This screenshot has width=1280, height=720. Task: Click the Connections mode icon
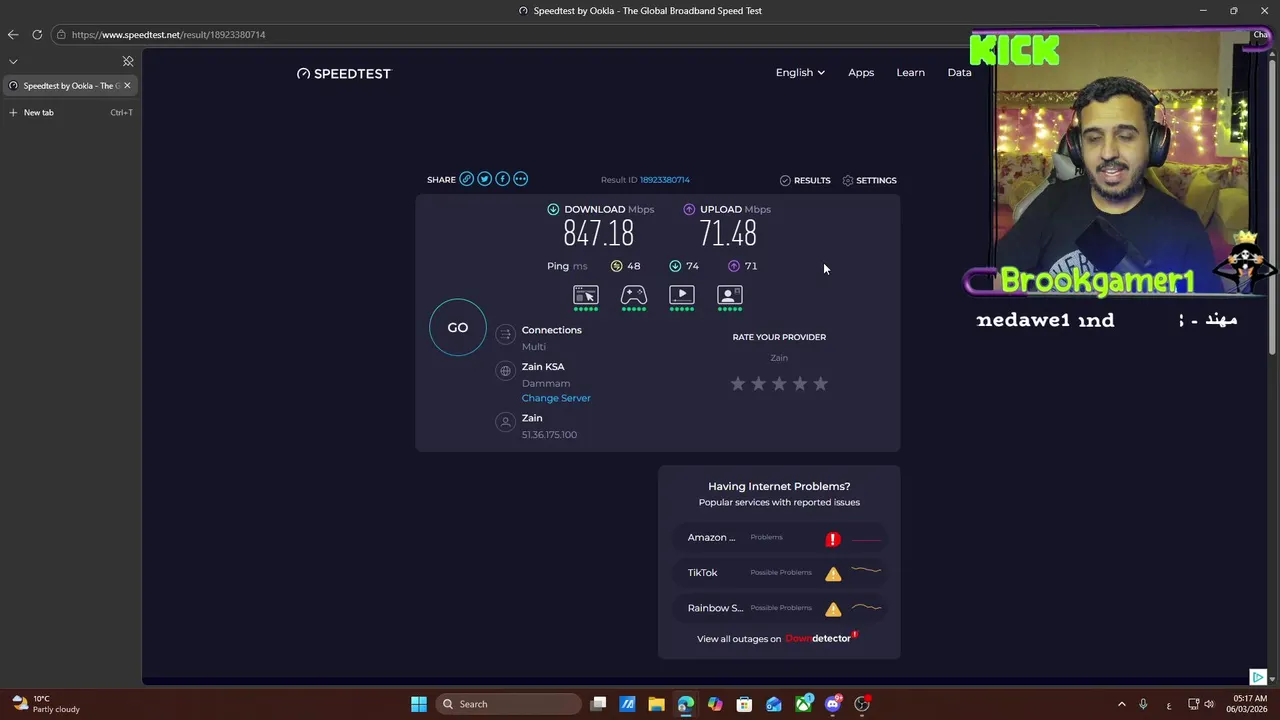[x=505, y=334]
